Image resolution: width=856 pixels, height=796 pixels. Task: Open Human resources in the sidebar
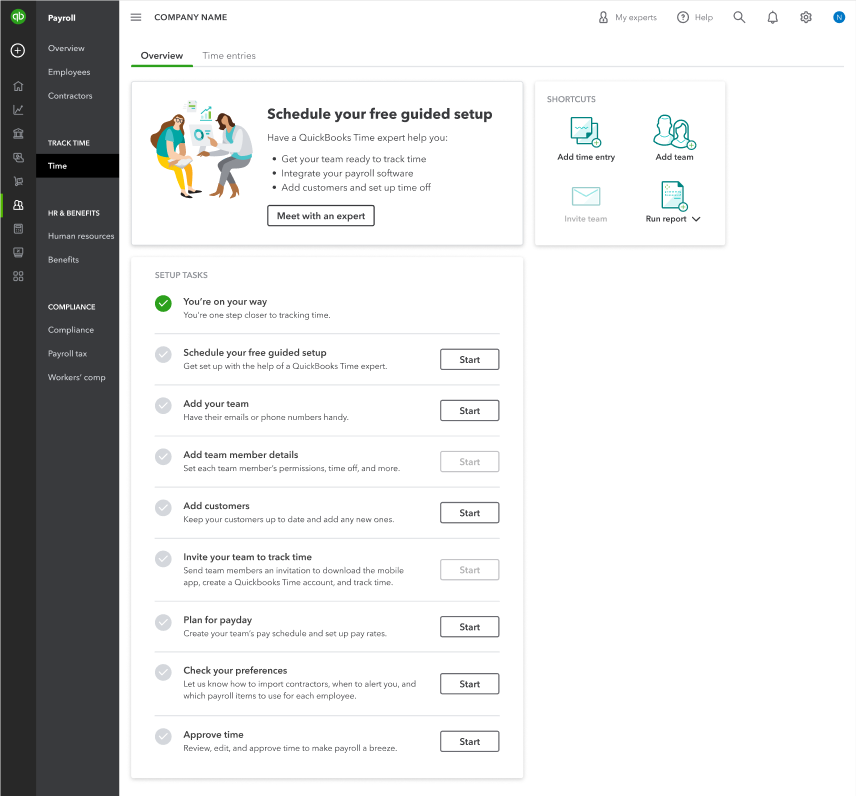(x=81, y=236)
